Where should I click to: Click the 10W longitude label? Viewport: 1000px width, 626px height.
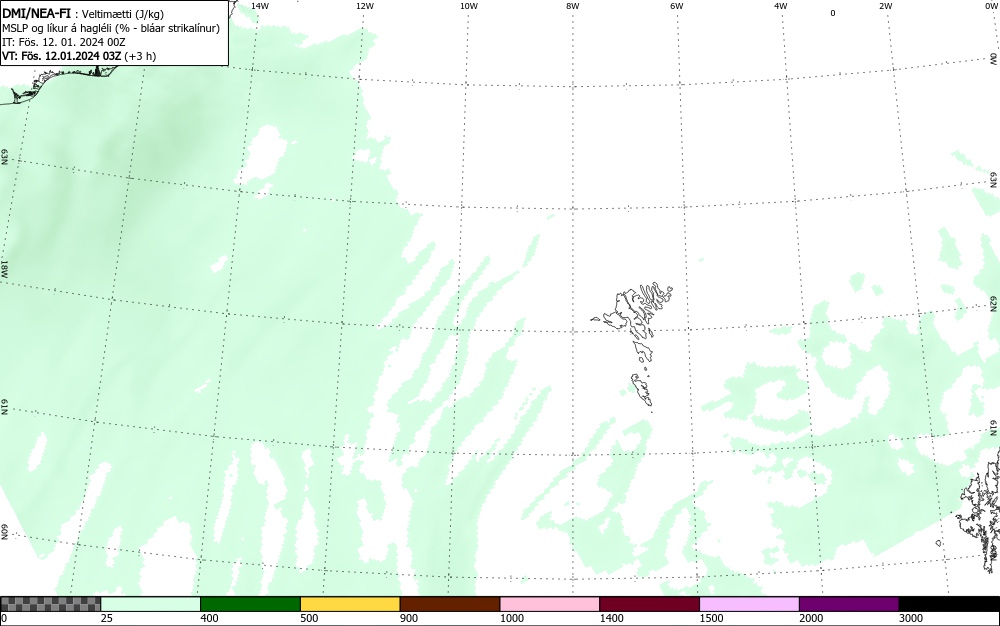click(469, 6)
